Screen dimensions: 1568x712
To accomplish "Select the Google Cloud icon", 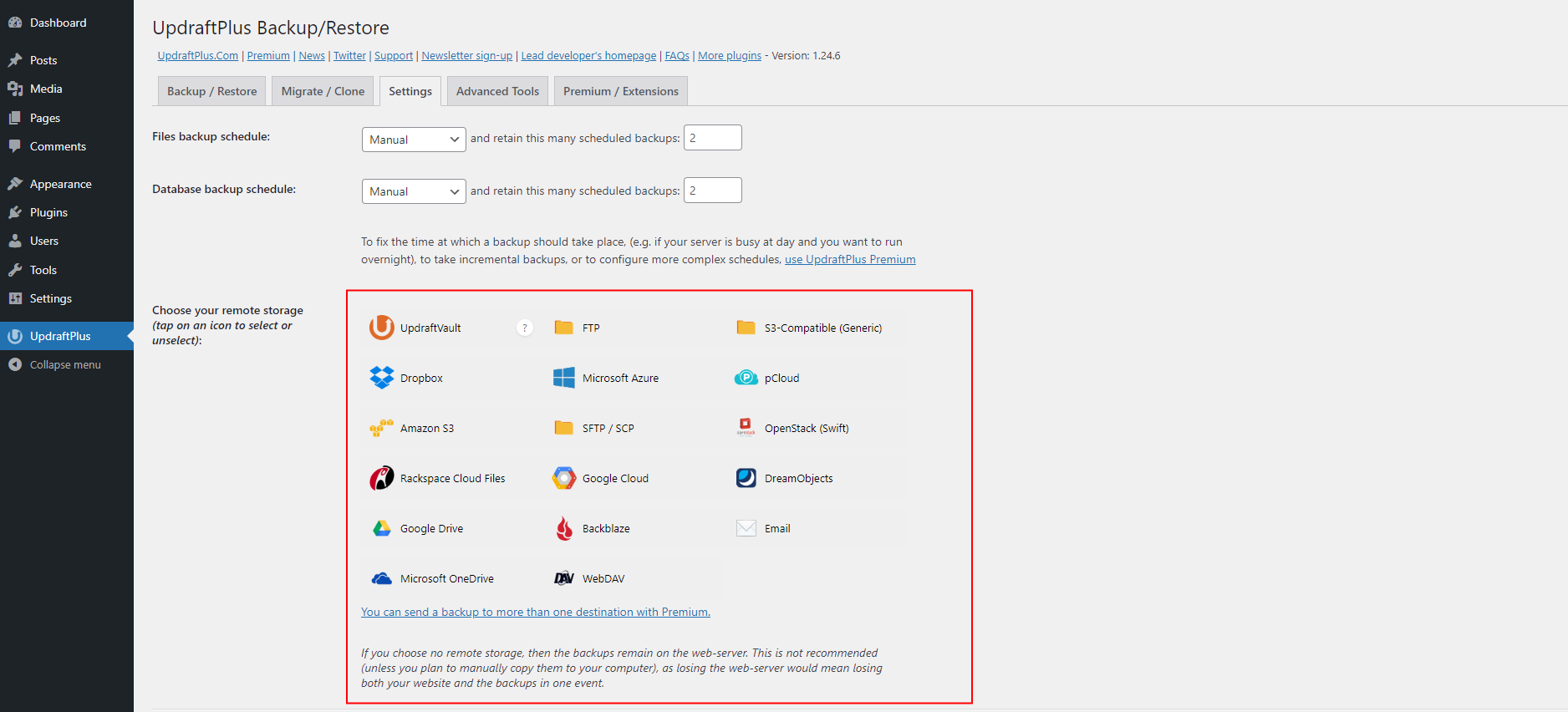I will click(x=564, y=478).
